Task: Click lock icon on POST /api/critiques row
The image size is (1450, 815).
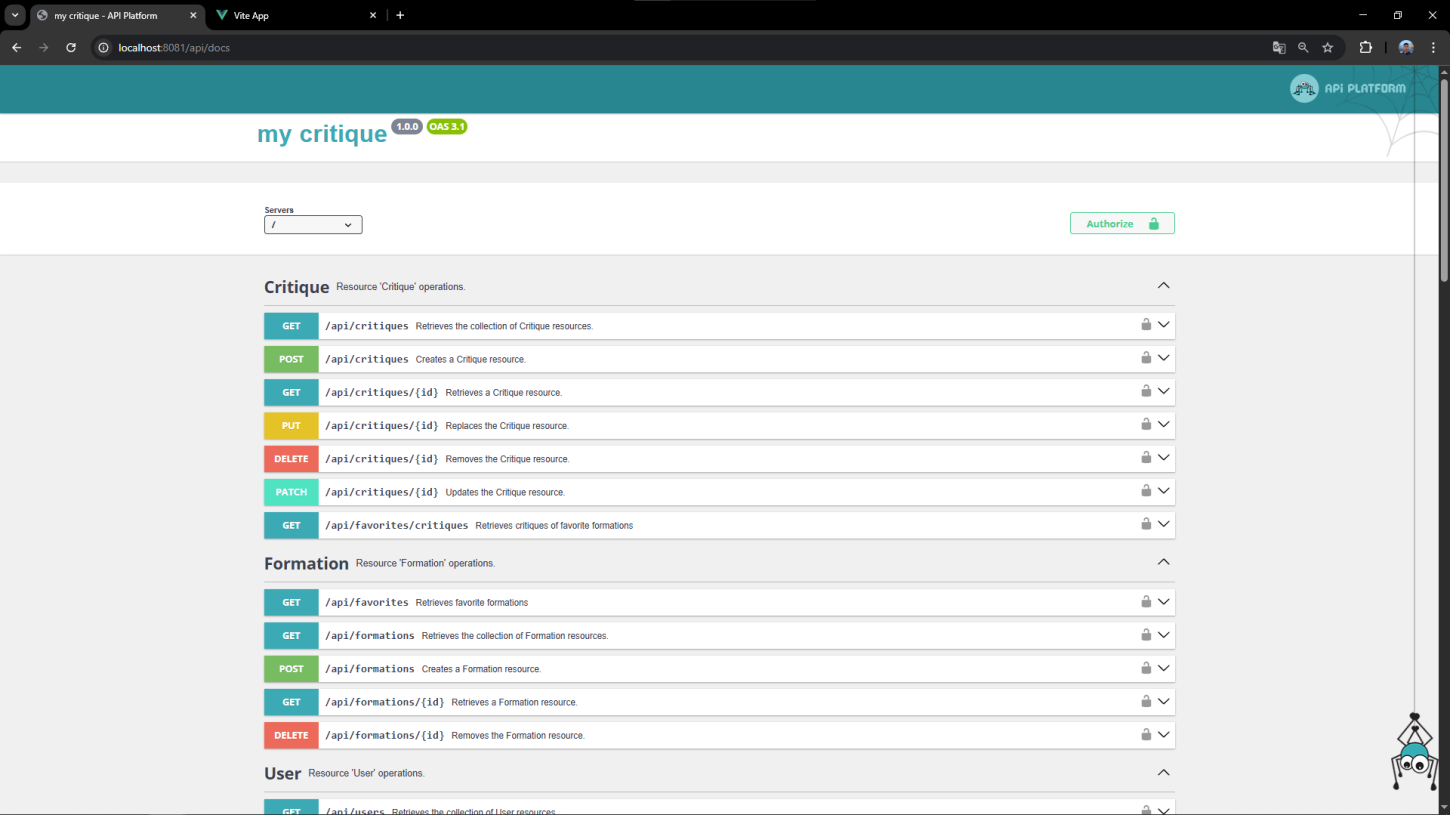Action: point(1146,358)
